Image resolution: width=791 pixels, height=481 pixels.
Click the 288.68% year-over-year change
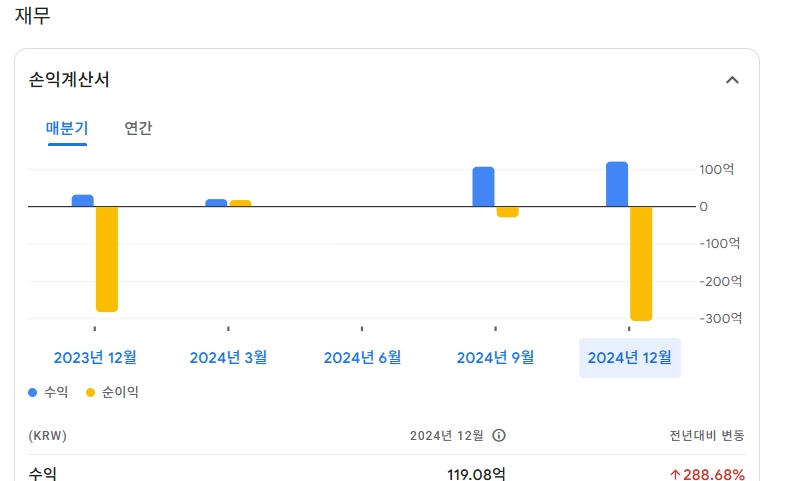click(x=708, y=474)
